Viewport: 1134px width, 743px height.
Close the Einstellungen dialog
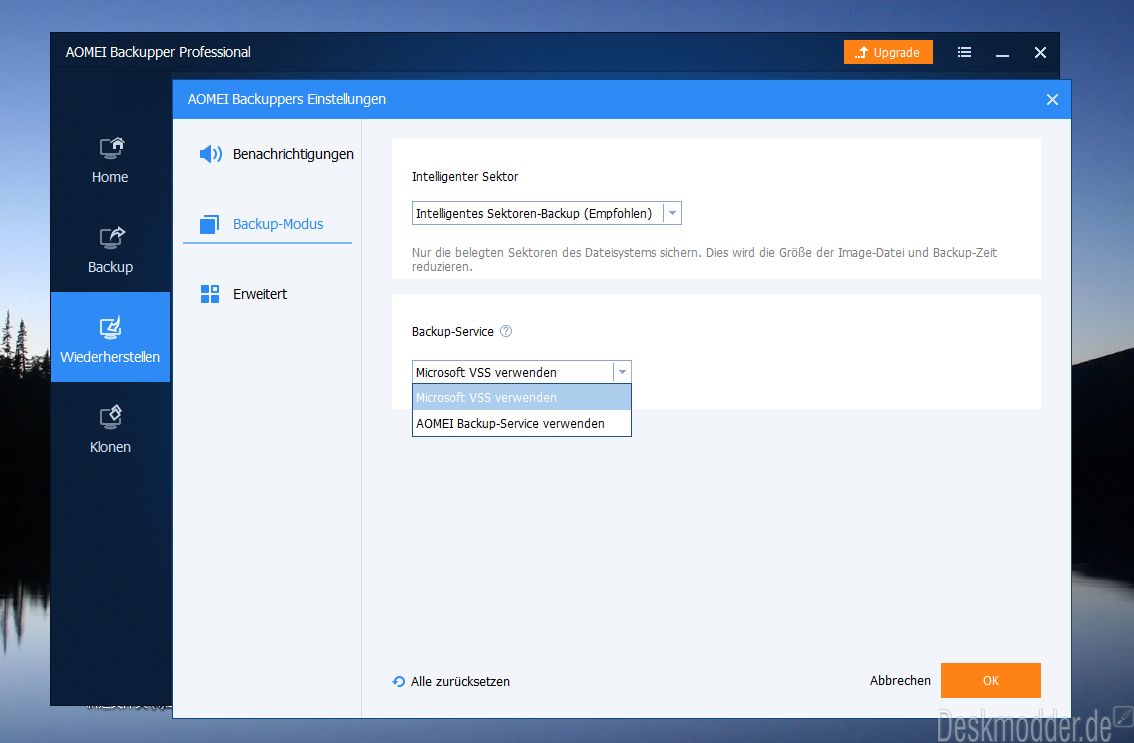tap(1052, 100)
